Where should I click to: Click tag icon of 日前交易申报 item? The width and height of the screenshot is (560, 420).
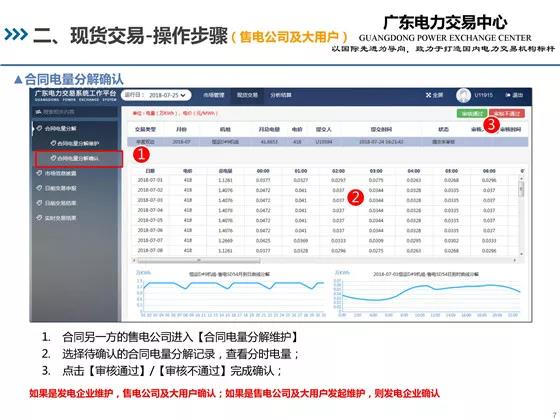pos(39,188)
